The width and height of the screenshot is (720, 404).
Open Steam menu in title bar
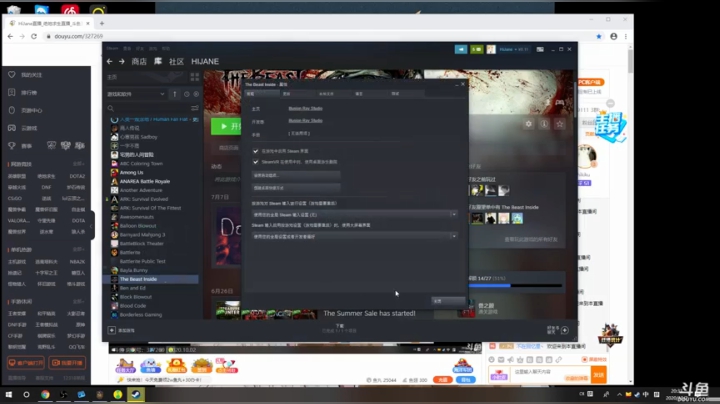click(112, 48)
